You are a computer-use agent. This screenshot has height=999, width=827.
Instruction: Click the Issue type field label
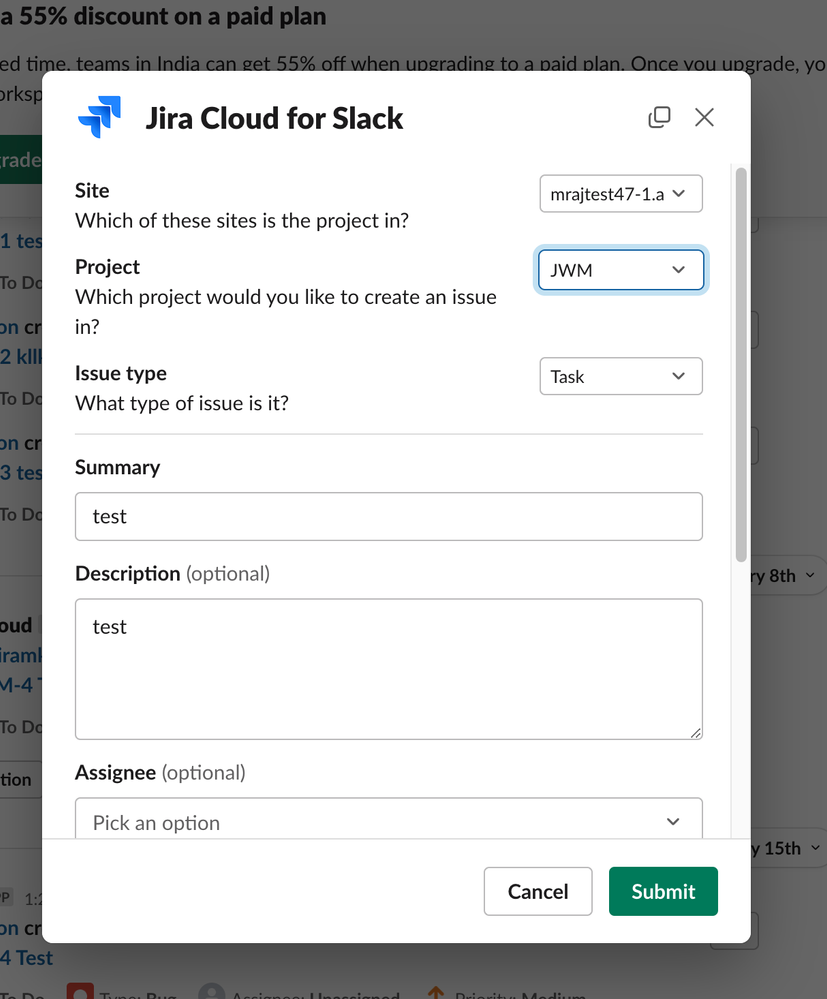(x=121, y=373)
